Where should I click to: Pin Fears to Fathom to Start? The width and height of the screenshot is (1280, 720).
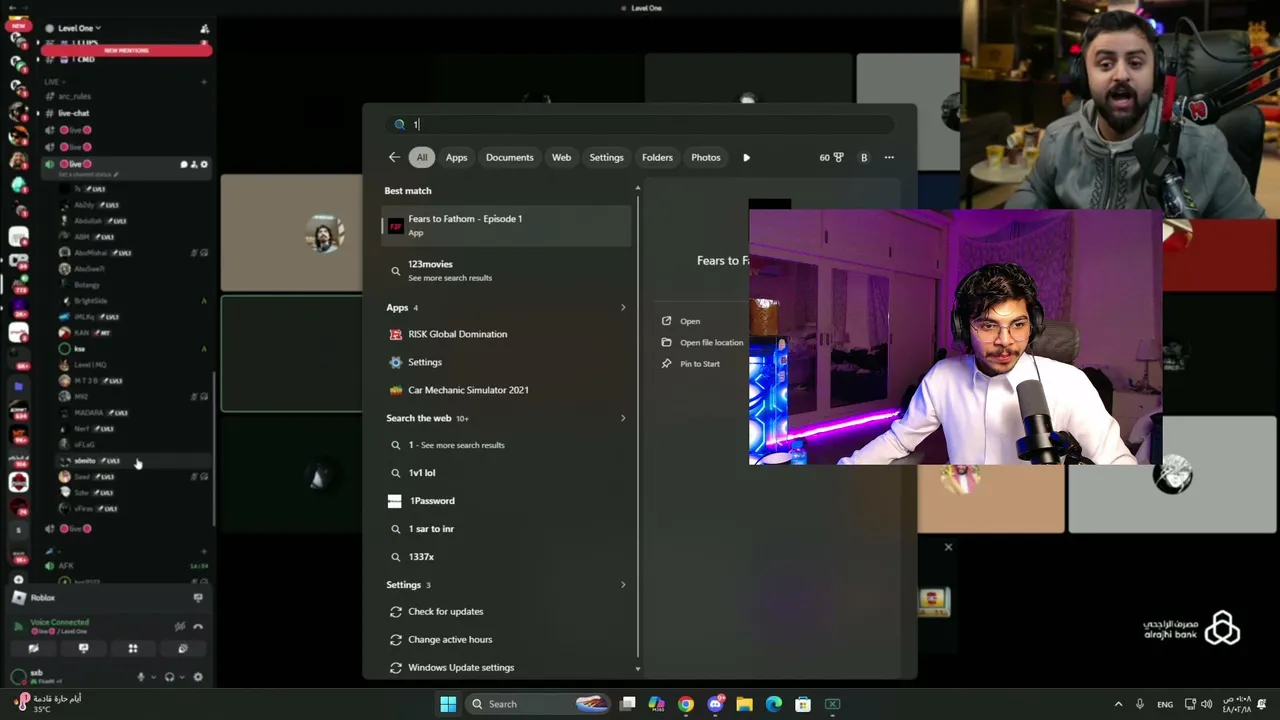click(690, 364)
